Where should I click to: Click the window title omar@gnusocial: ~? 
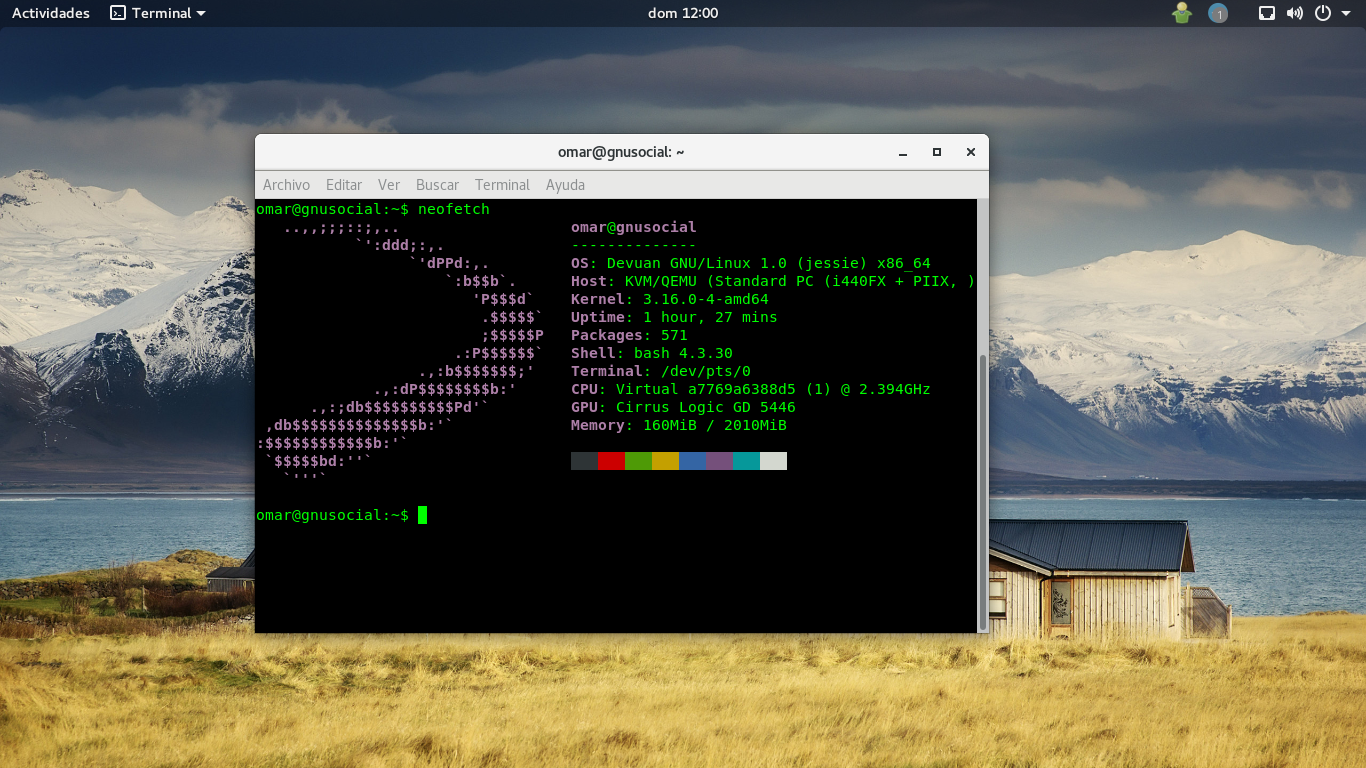(621, 152)
